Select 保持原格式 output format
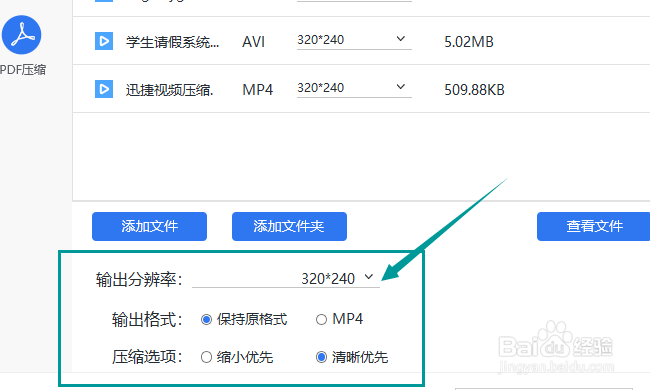Screen dimensions: 650x390 click(206, 320)
